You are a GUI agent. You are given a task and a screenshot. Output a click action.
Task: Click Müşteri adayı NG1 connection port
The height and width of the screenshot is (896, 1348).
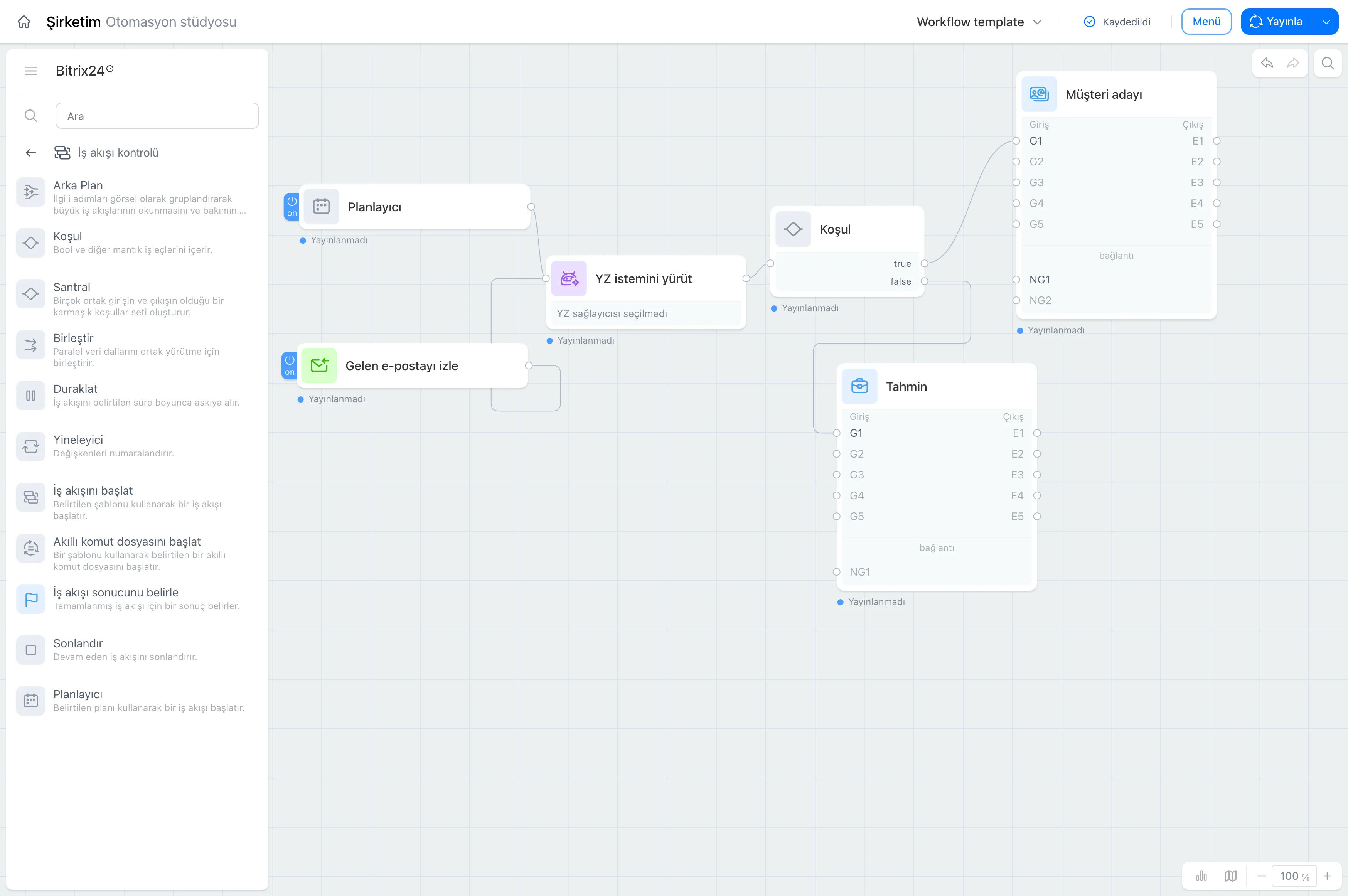click(x=1016, y=280)
